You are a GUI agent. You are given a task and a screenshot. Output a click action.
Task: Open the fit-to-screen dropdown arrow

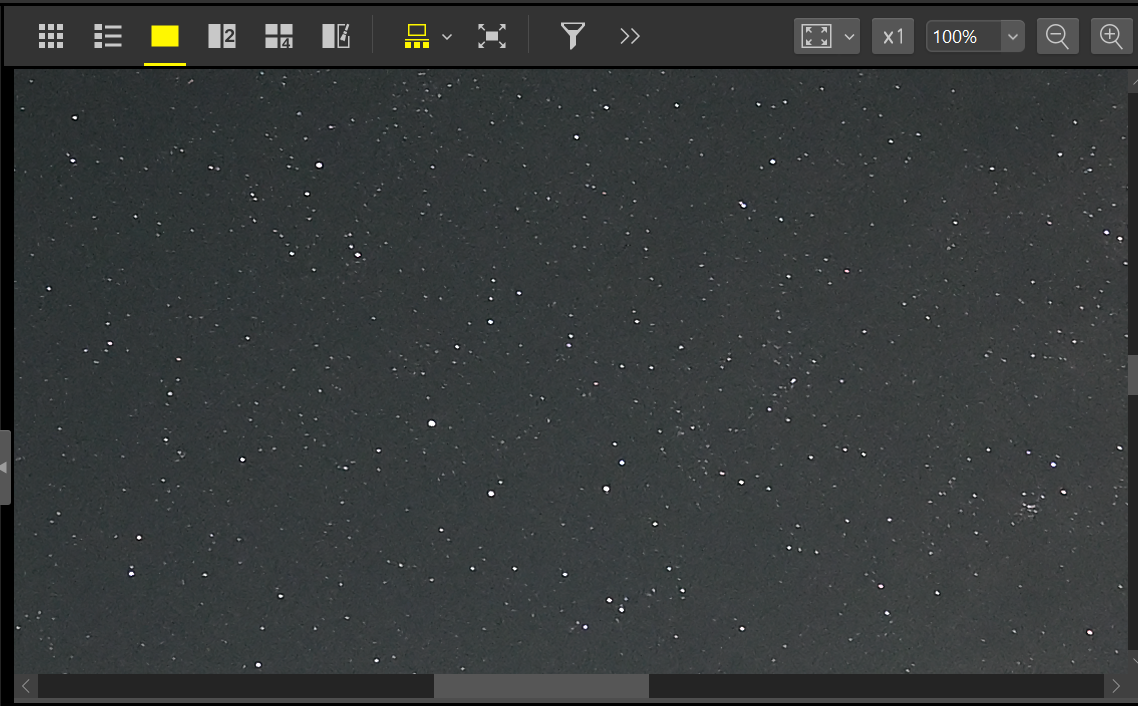pyautogui.click(x=850, y=37)
